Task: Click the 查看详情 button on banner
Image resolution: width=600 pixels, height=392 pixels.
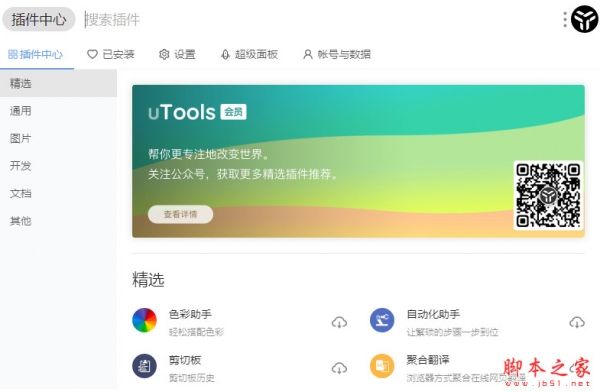Action: (180, 214)
